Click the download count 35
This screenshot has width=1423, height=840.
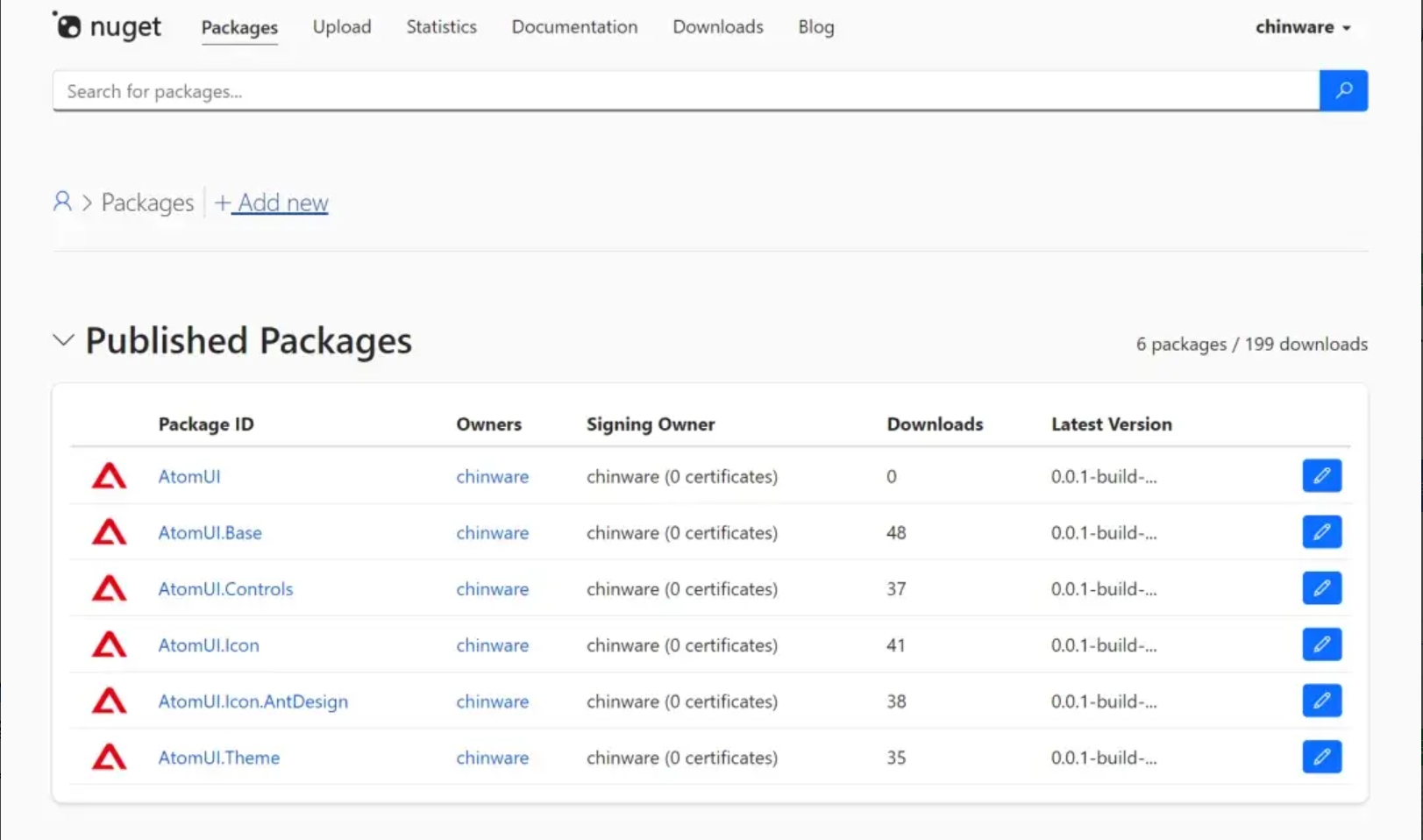(x=896, y=757)
